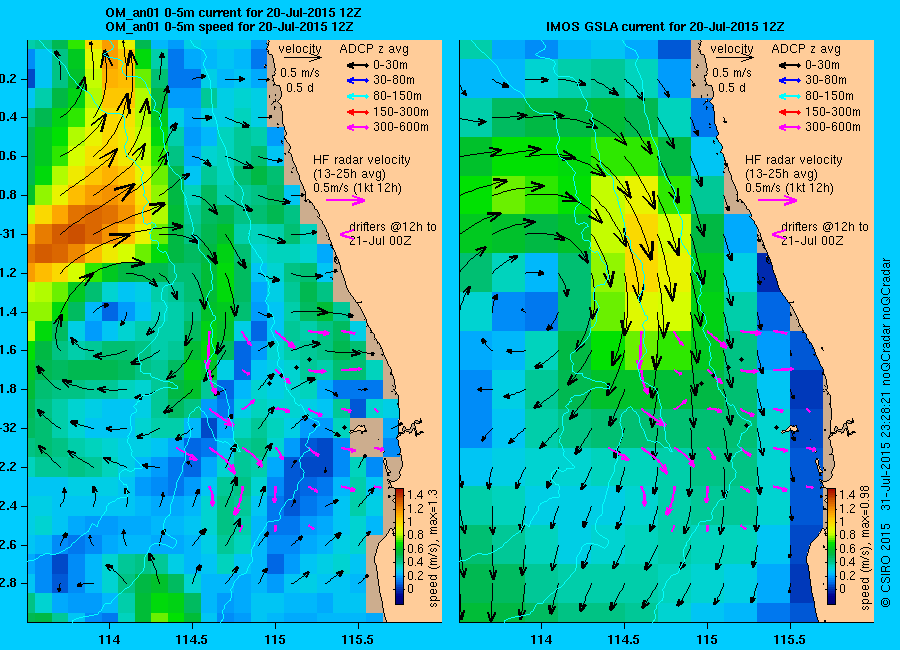Click the drifter marker beside 'drifters @12h', OM_an01 panel
The height and width of the screenshot is (650, 900).
[346, 234]
